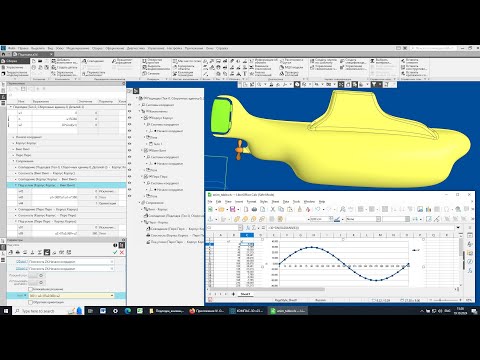Select the Sheet1 tab

pyautogui.click(x=245, y=294)
